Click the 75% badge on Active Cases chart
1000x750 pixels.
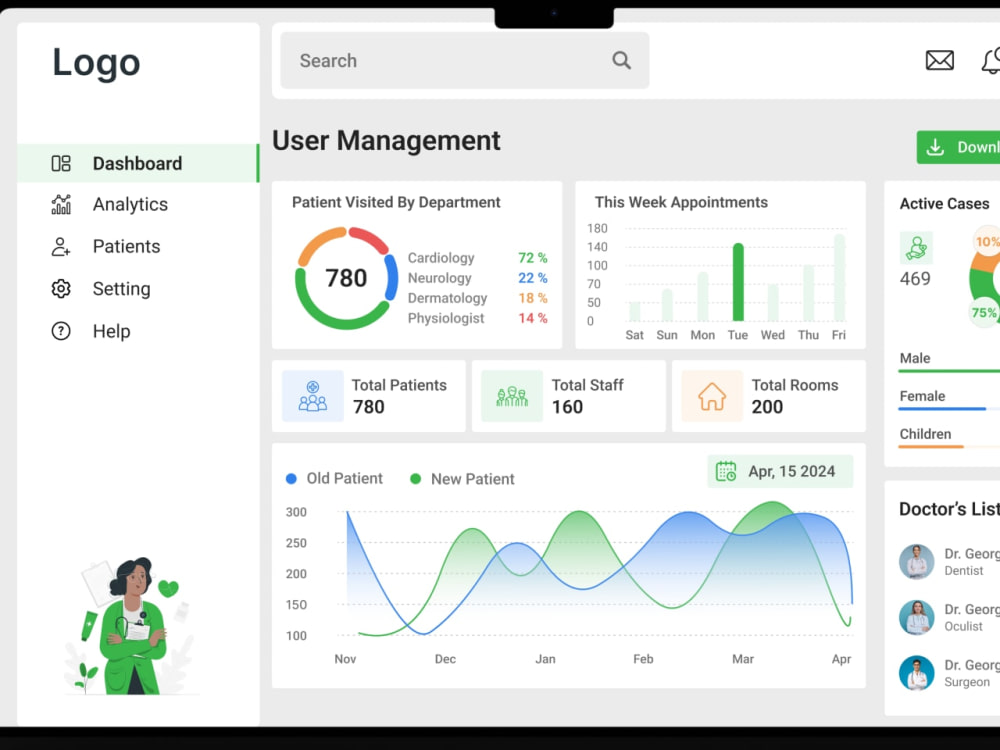tap(984, 312)
